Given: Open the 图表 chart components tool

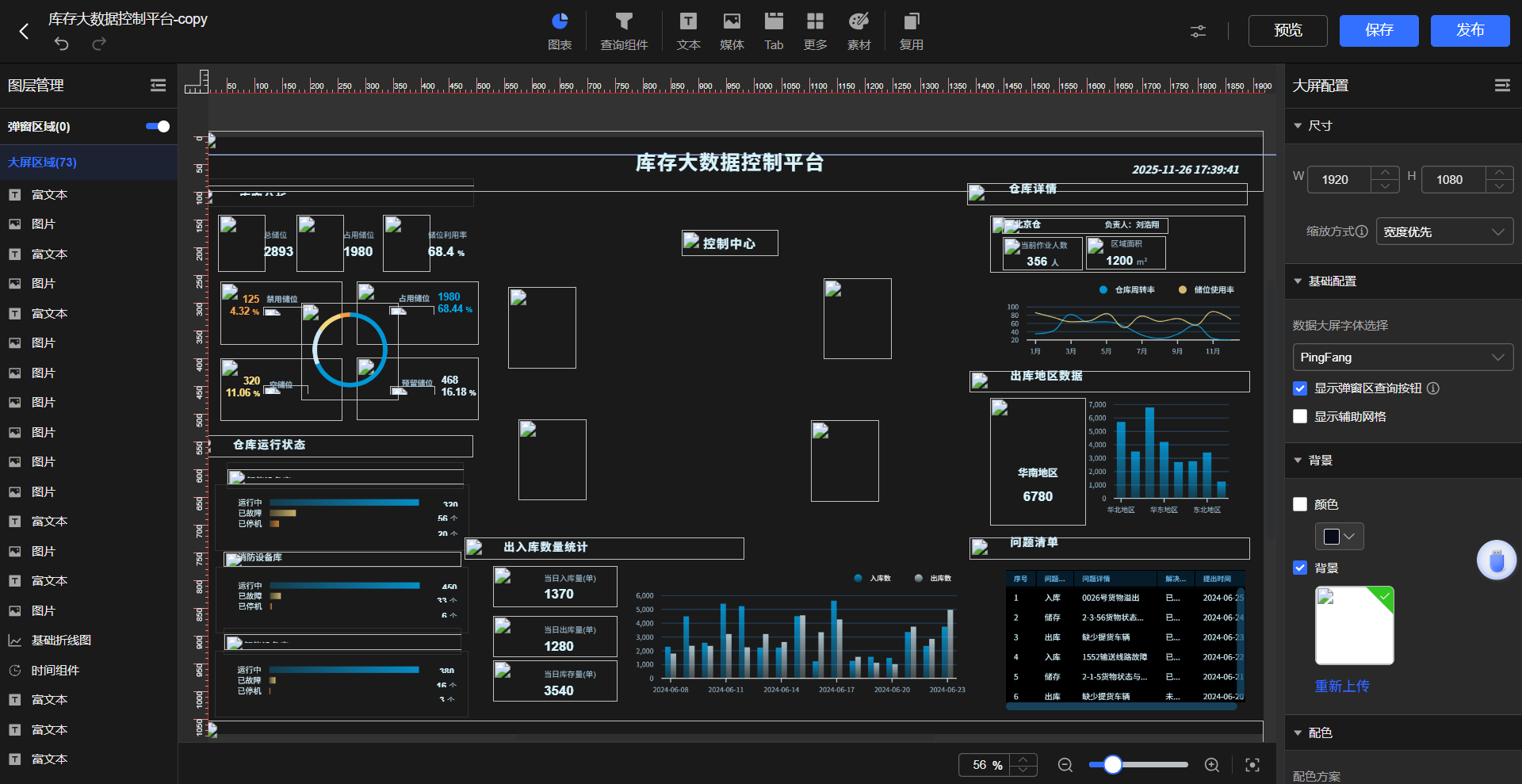Looking at the screenshot, I should coord(560,31).
